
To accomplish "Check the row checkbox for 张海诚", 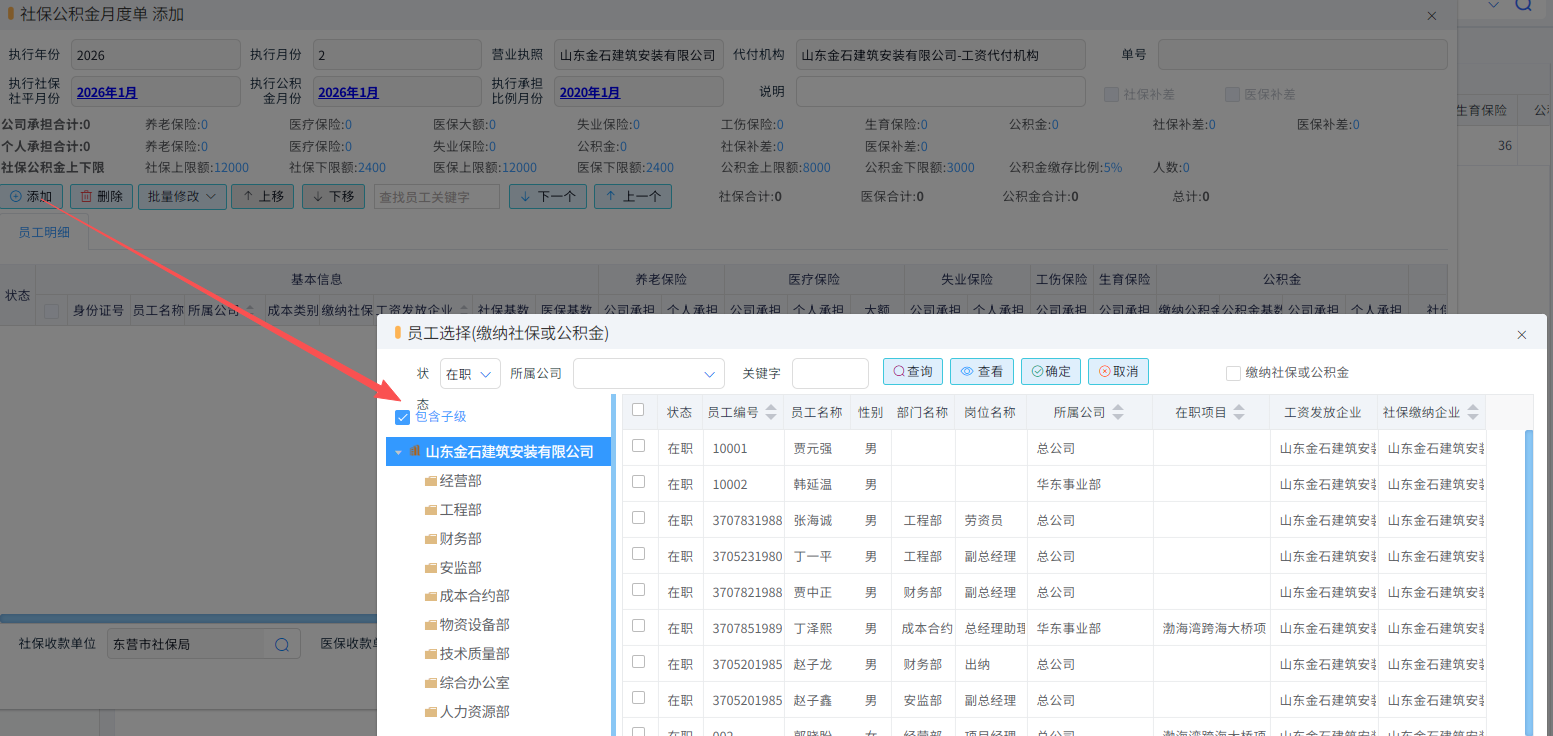I will [639, 518].
